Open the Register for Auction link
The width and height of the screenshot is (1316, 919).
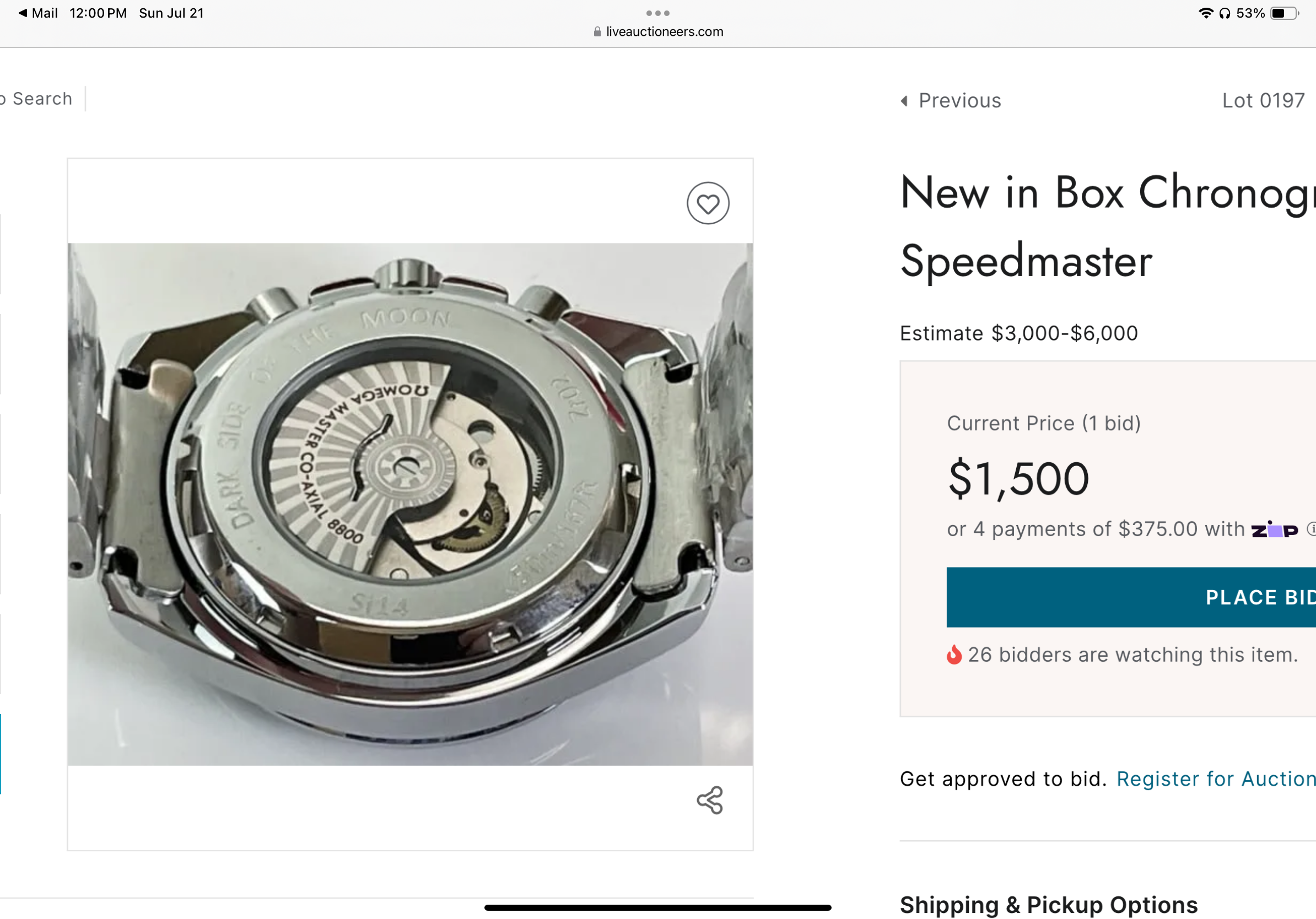click(x=1215, y=779)
